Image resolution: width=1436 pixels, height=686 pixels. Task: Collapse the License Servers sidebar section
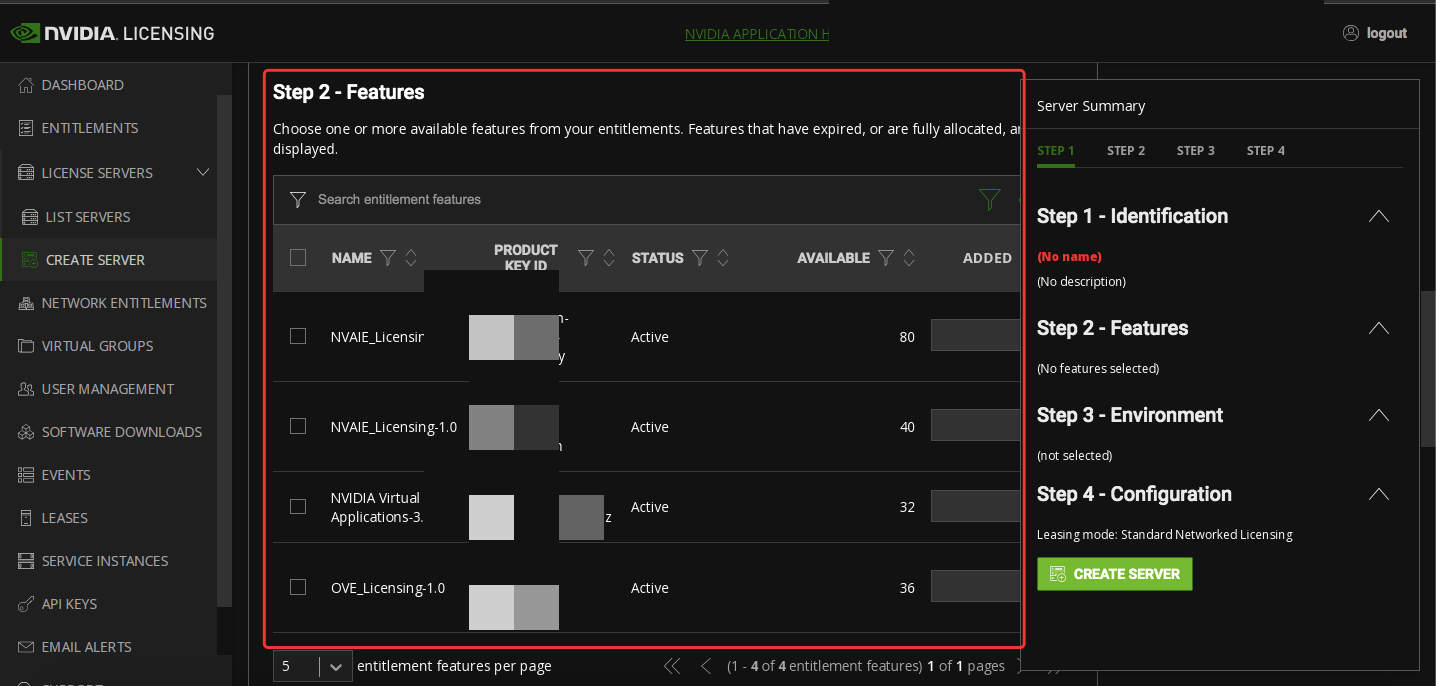point(203,172)
